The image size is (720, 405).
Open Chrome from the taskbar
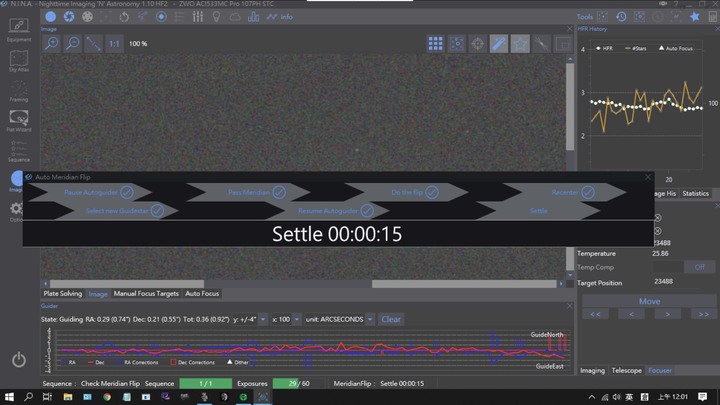107,397
